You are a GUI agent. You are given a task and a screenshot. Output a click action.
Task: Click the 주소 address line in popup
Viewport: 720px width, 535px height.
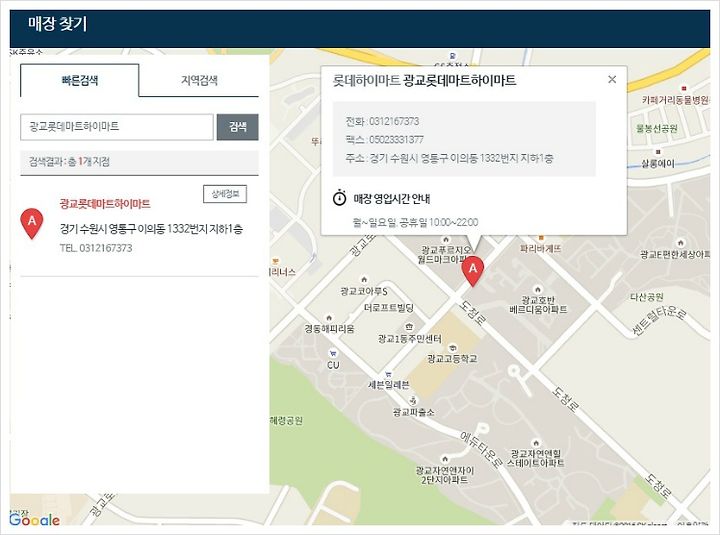pyautogui.click(x=449, y=158)
